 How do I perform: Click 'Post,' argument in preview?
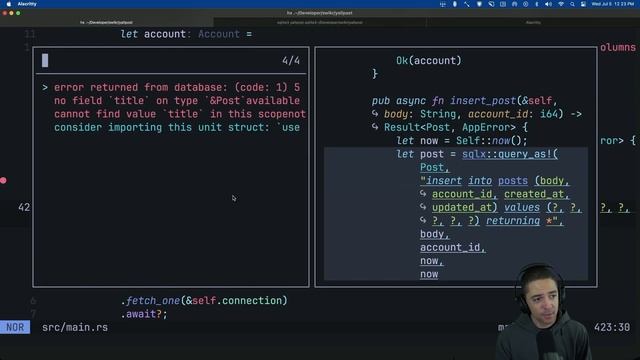(435, 167)
